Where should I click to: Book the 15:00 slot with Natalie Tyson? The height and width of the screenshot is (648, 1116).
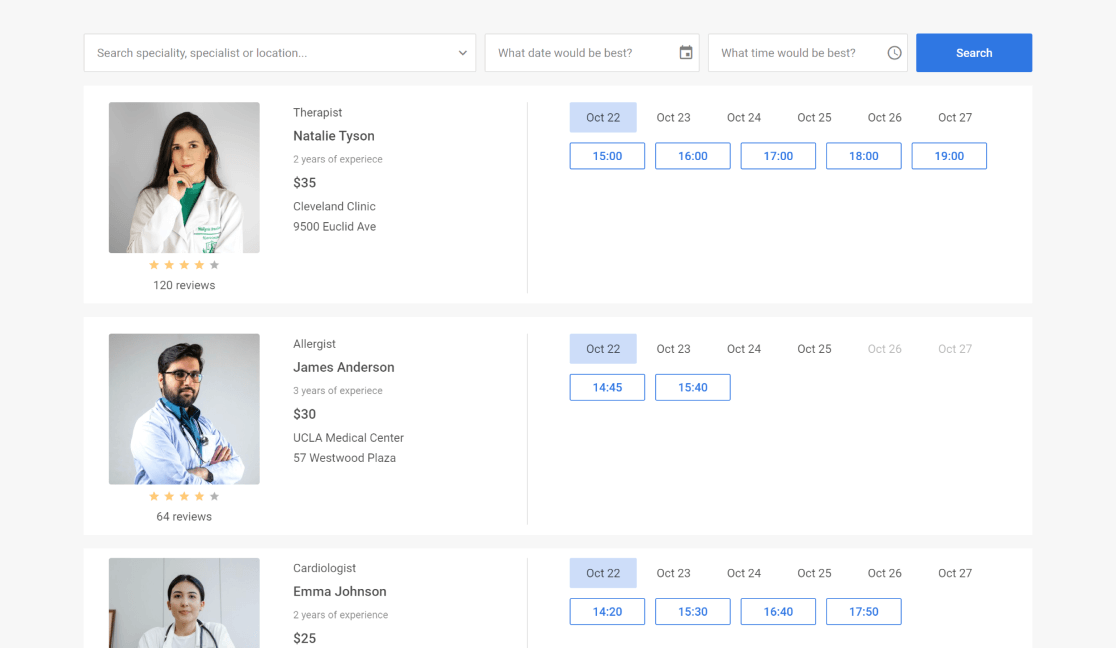[607, 156]
